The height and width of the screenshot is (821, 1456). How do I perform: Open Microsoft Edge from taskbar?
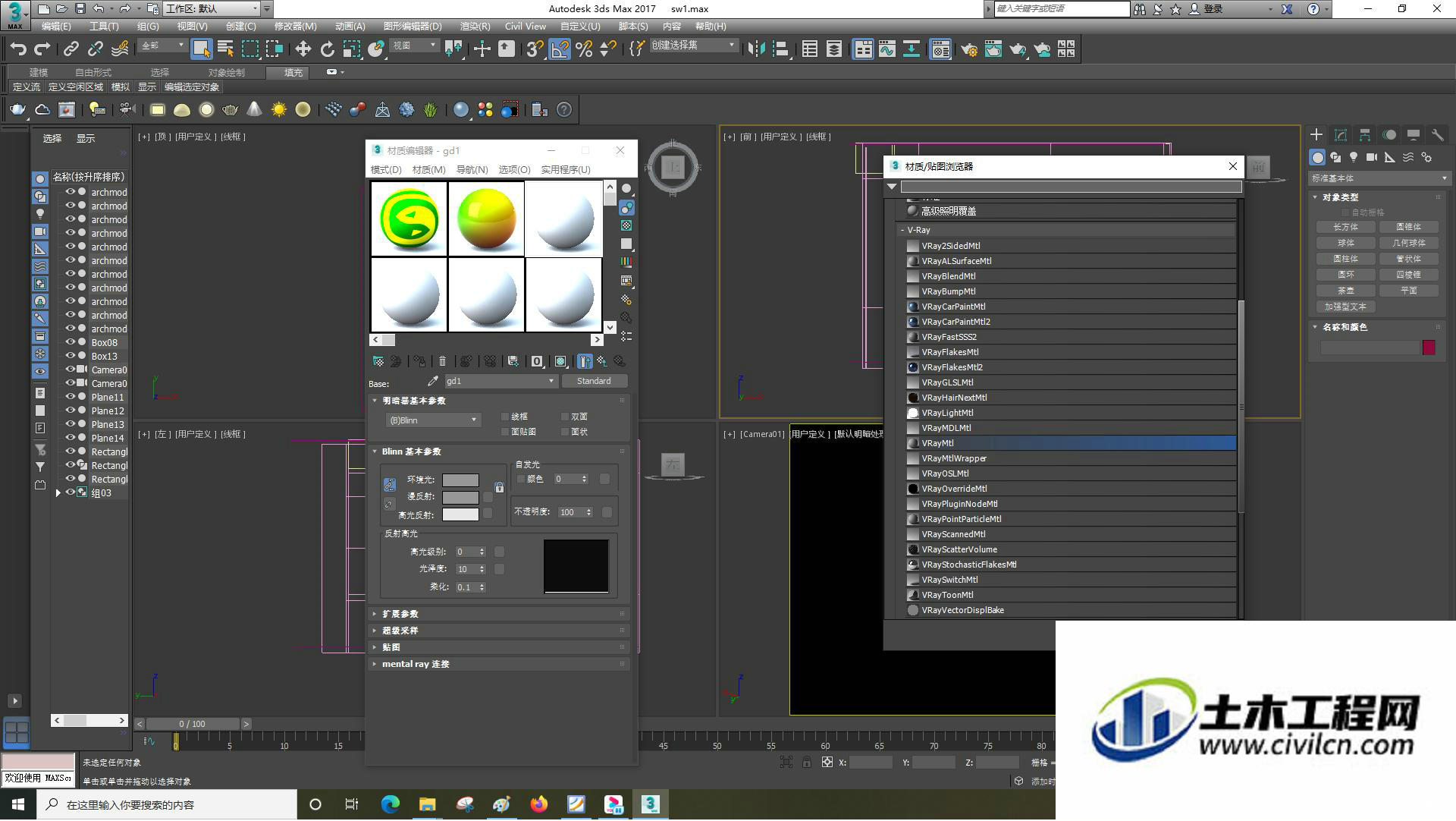pyautogui.click(x=391, y=805)
